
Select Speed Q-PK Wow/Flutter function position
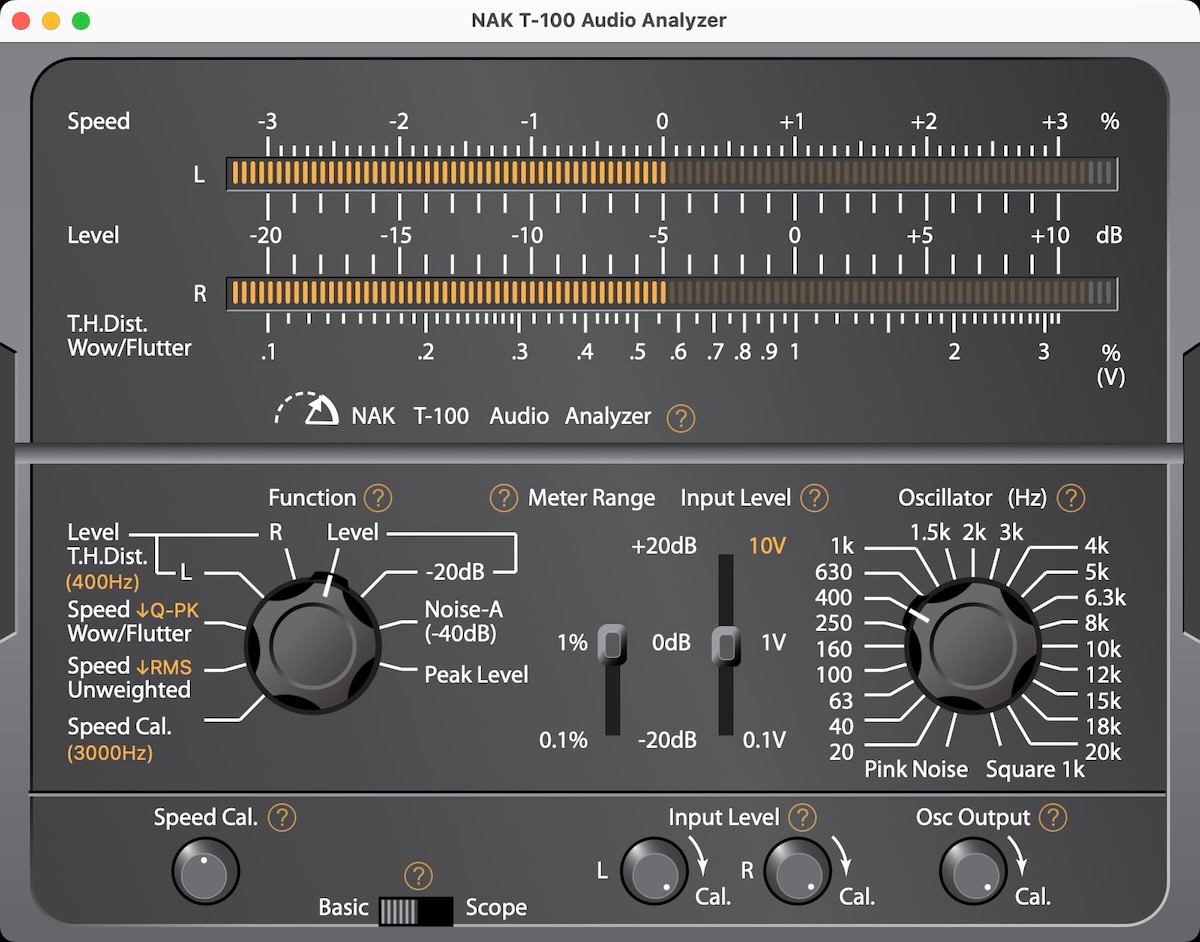(134, 621)
